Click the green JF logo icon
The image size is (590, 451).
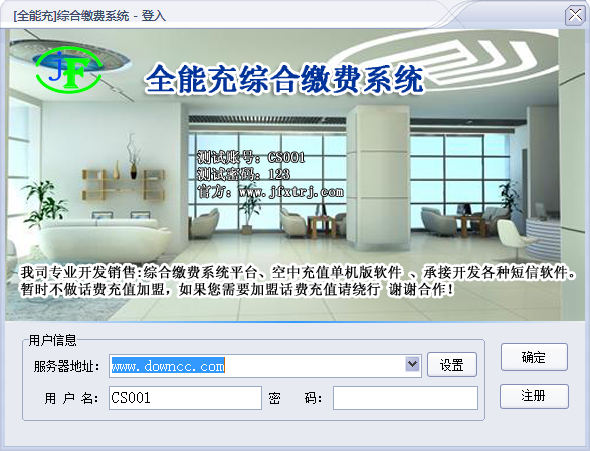tap(68, 70)
